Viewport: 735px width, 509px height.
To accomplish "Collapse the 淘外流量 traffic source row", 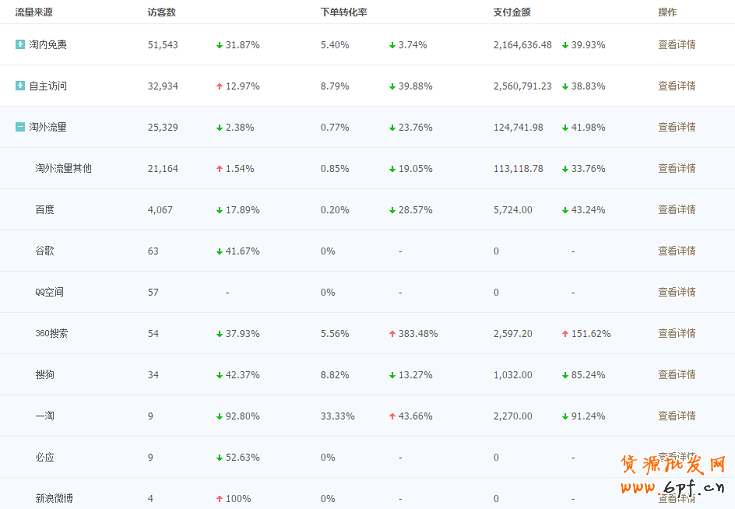I will tap(20, 127).
